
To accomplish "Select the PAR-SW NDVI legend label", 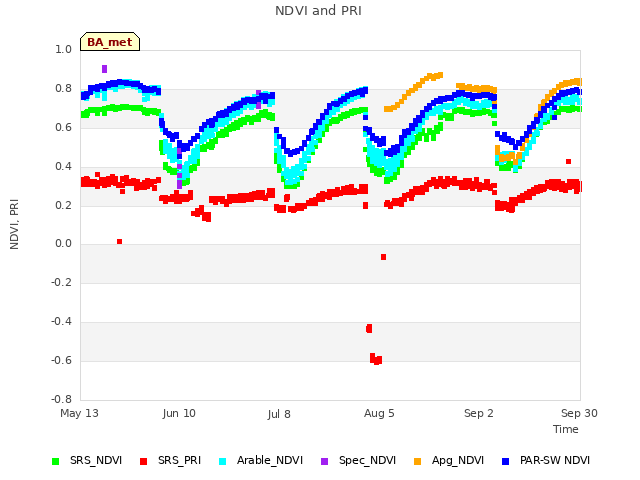I will (555, 460).
